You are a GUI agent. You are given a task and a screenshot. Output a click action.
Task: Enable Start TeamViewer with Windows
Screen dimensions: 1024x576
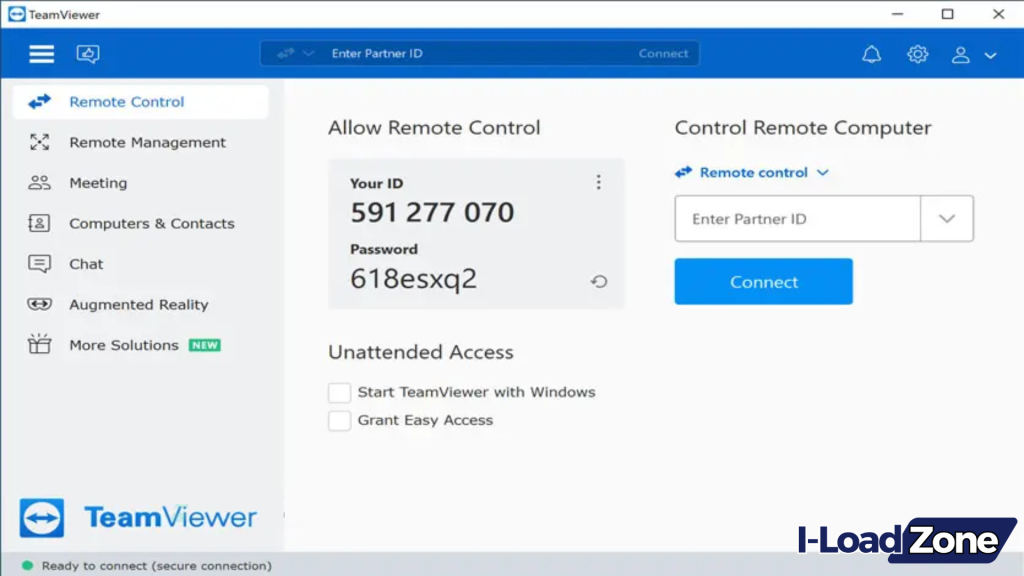(x=339, y=392)
